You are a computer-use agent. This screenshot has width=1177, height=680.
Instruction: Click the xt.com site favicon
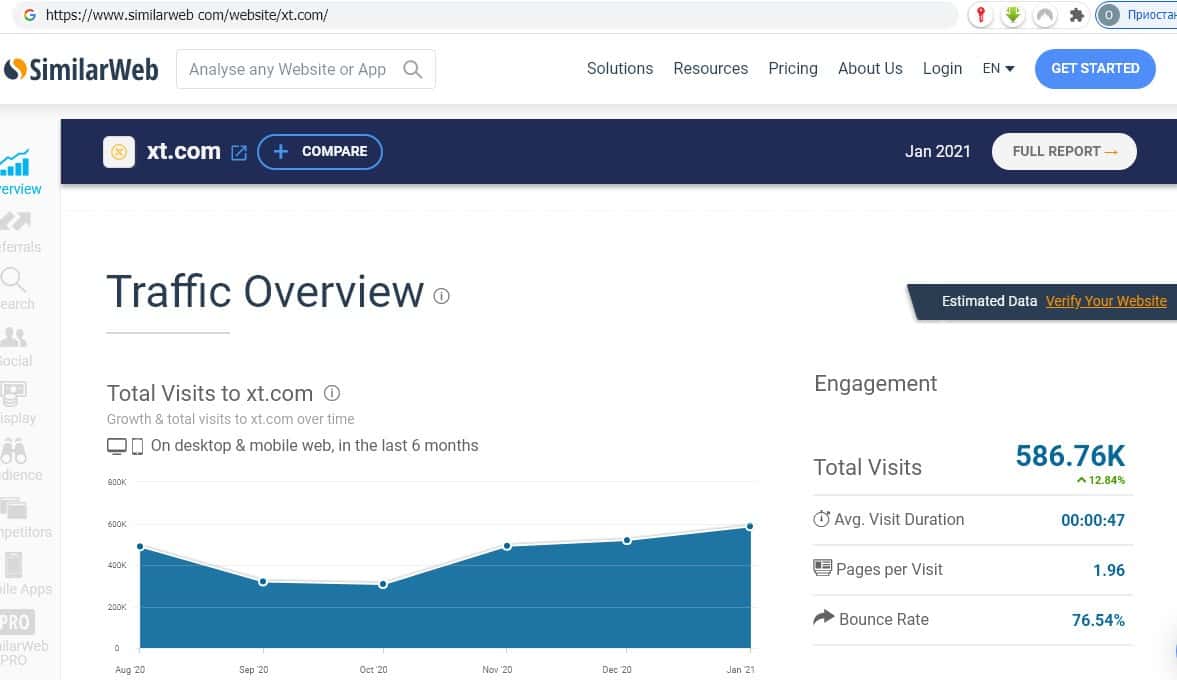(x=119, y=152)
